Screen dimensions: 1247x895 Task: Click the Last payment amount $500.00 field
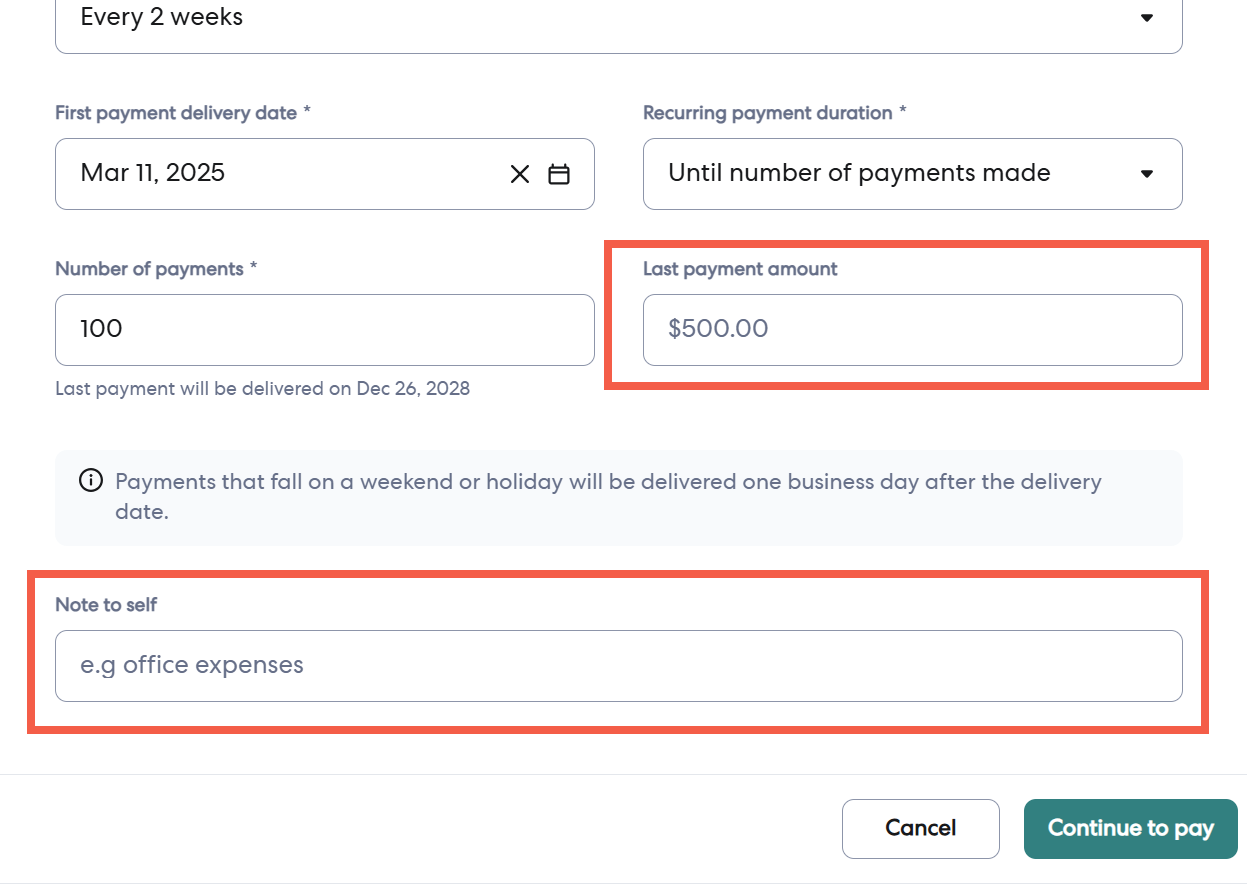tap(912, 329)
